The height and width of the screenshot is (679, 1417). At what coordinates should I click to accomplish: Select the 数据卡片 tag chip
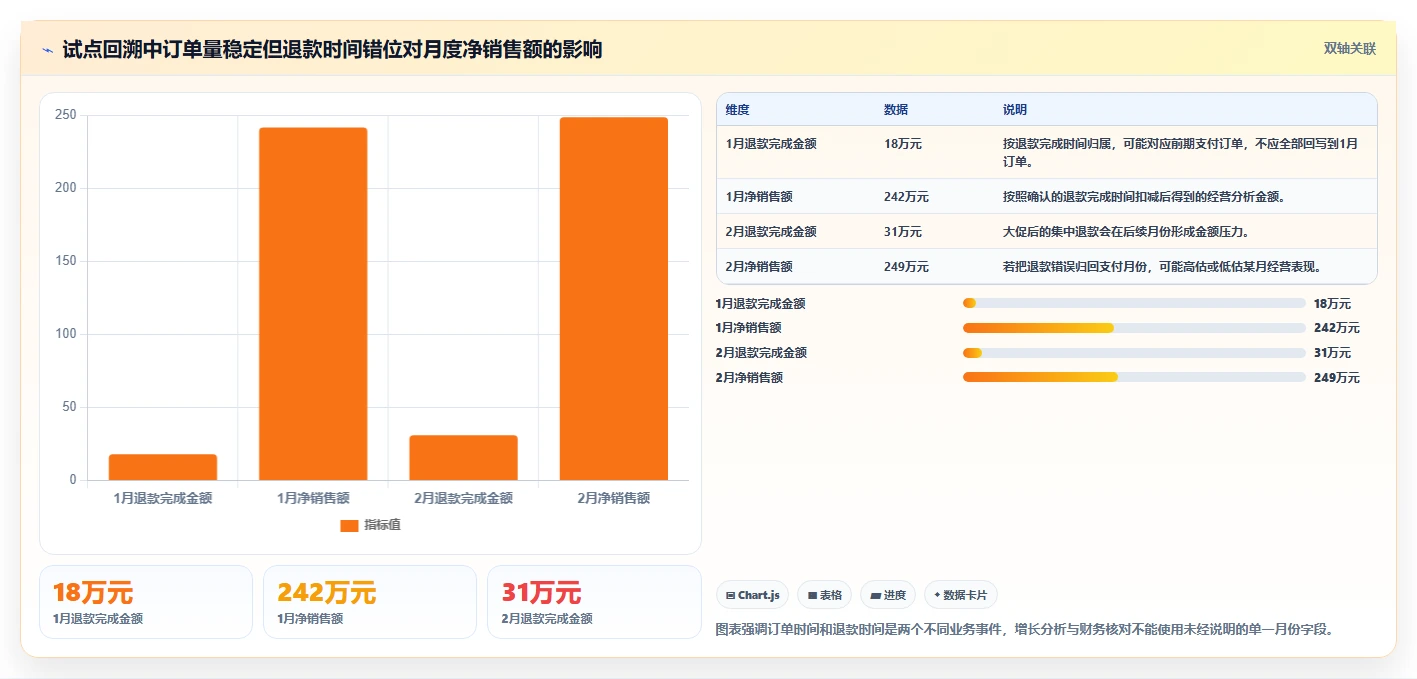961,595
